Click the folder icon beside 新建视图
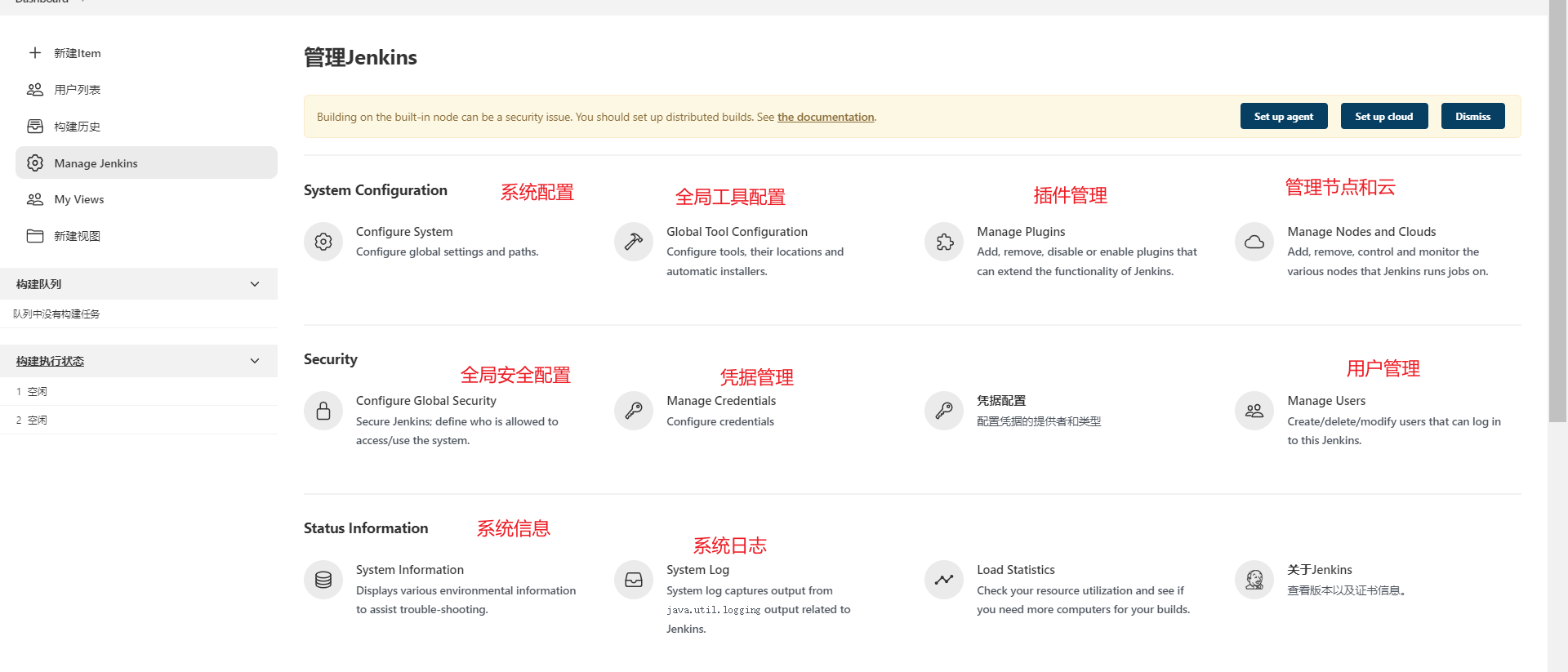Screen dimensions: 1568x672 tap(35, 236)
